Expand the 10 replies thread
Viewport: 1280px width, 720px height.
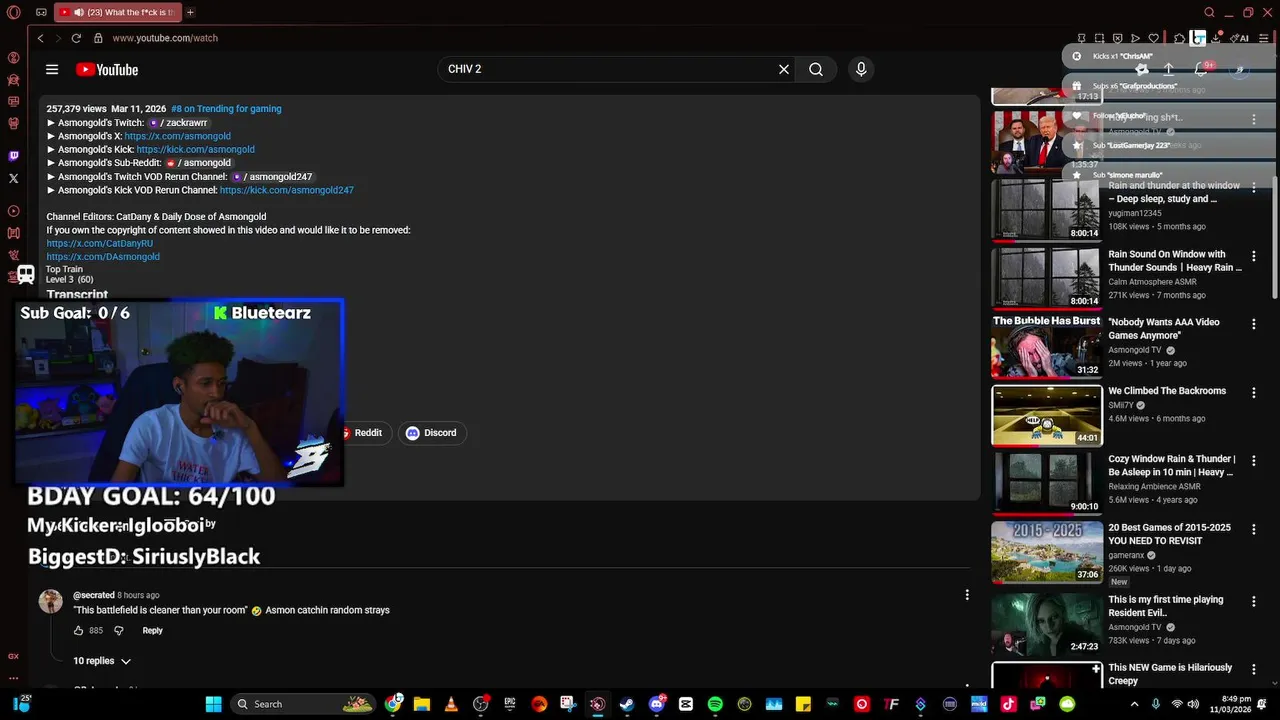pos(102,661)
